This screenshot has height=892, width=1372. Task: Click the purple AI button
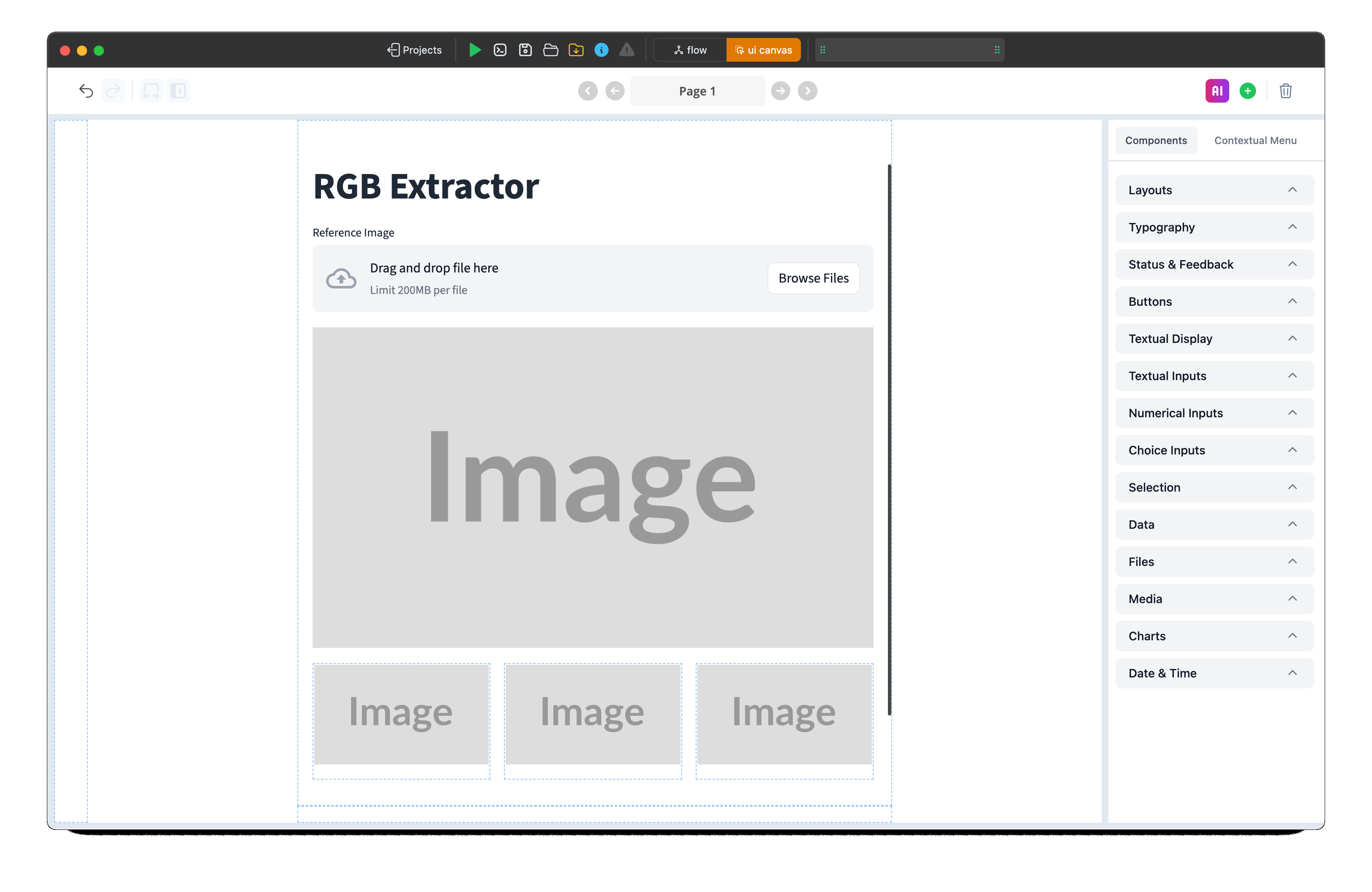click(x=1217, y=91)
